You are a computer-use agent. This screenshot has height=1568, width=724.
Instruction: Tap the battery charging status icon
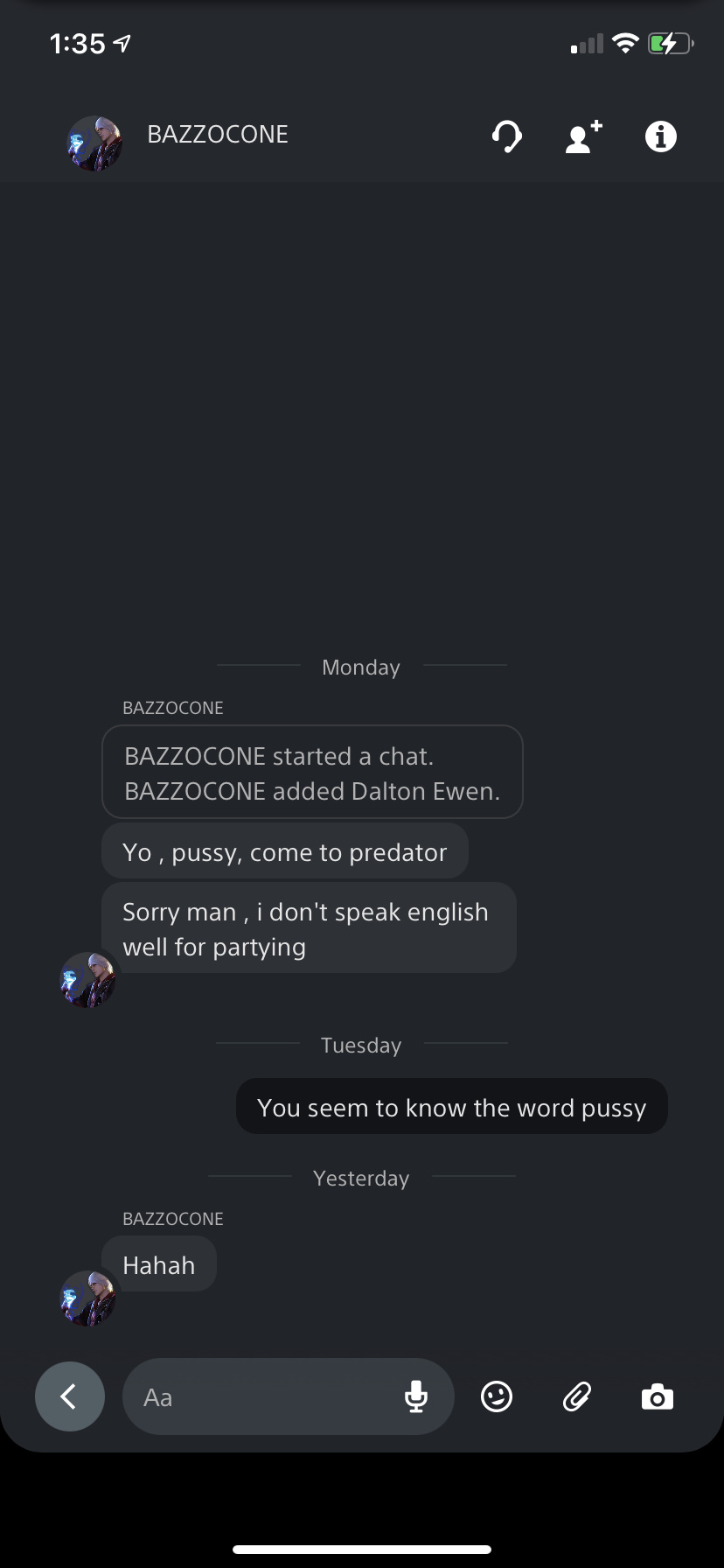(x=671, y=43)
